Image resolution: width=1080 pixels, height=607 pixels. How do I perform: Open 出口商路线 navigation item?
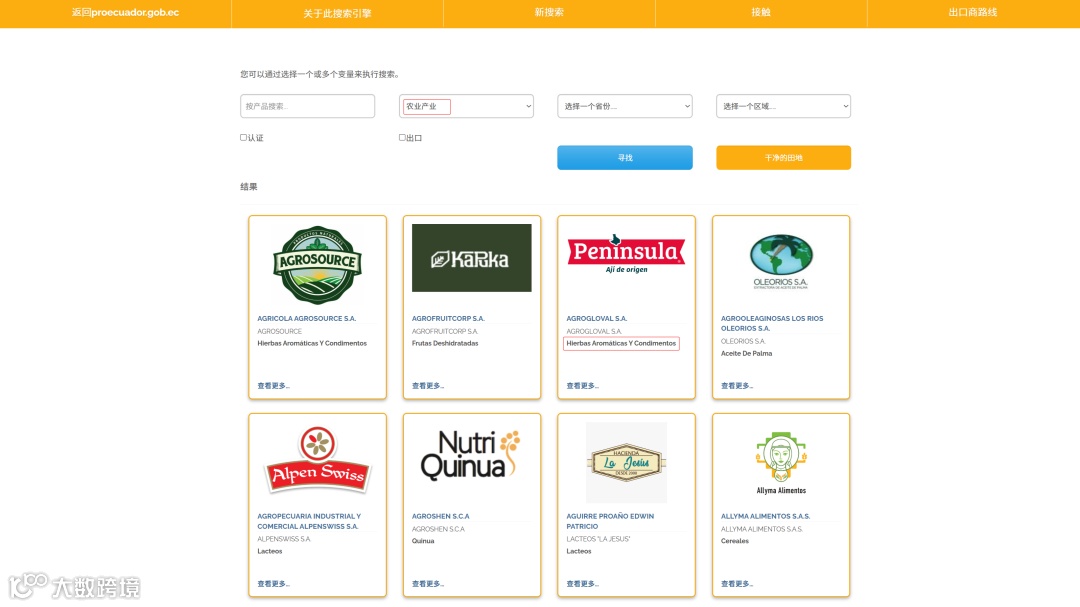[973, 12]
